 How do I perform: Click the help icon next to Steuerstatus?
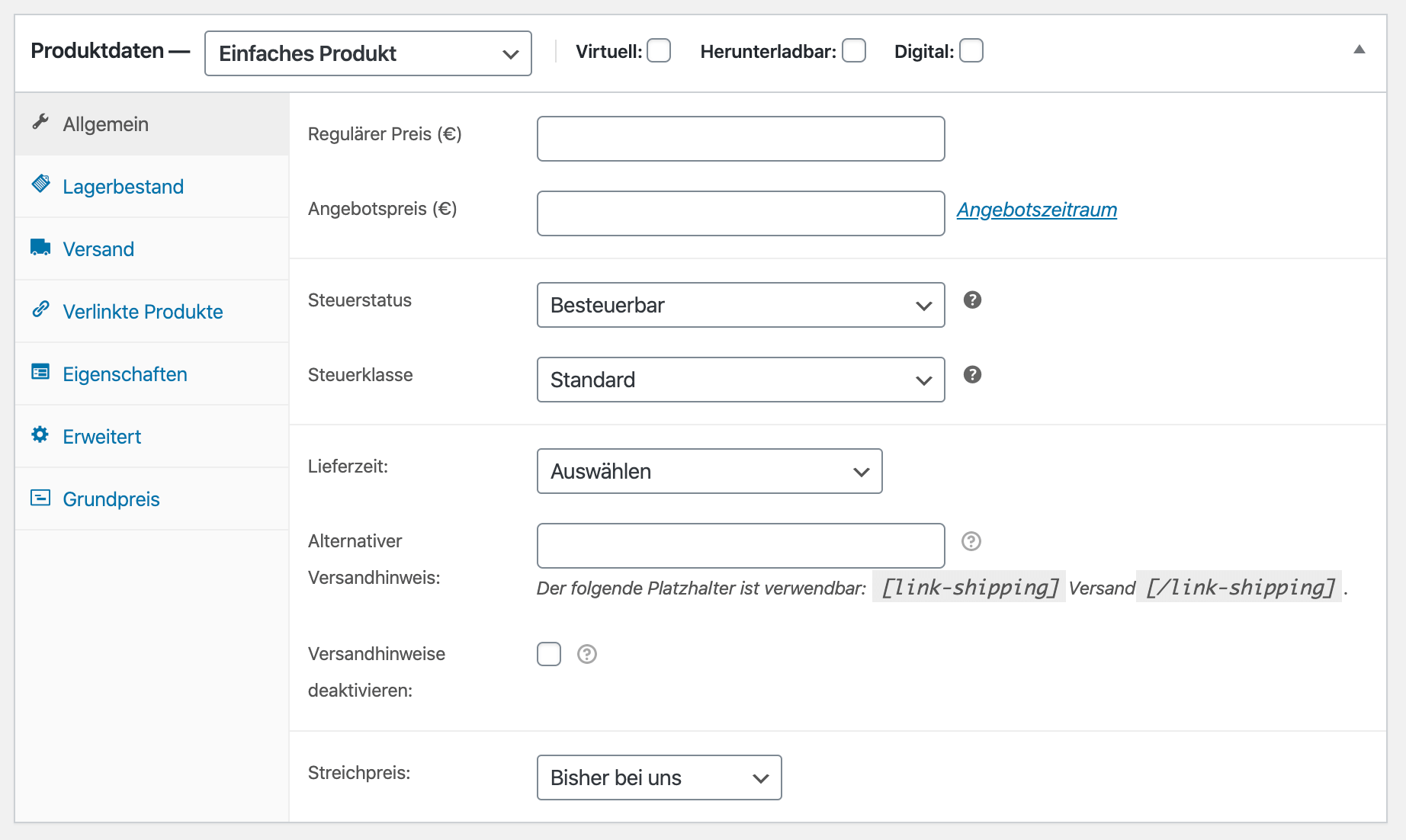click(972, 300)
